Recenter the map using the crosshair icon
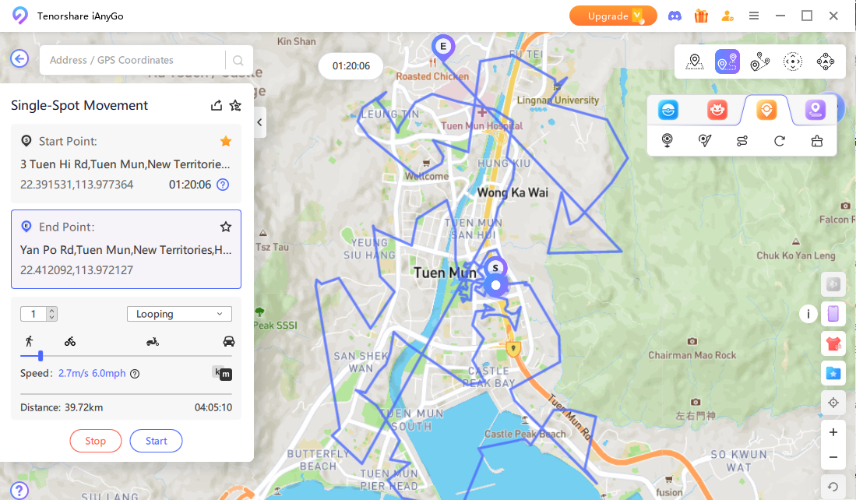Image resolution: width=856 pixels, height=500 pixels. [x=833, y=403]
